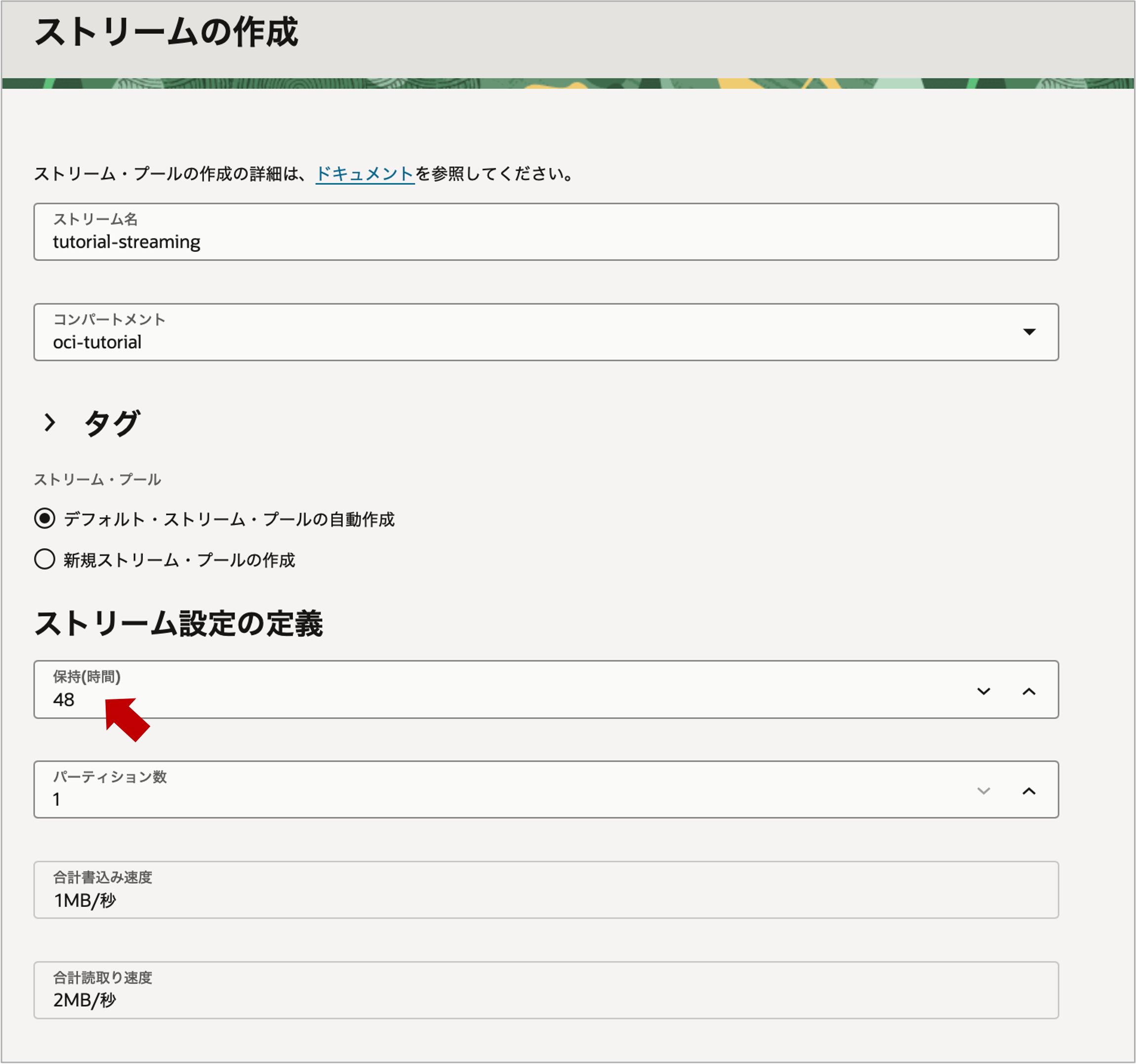The image size is (1136, 1064).
Task: Increase the partition count
Action: [x=1028, y=791]
